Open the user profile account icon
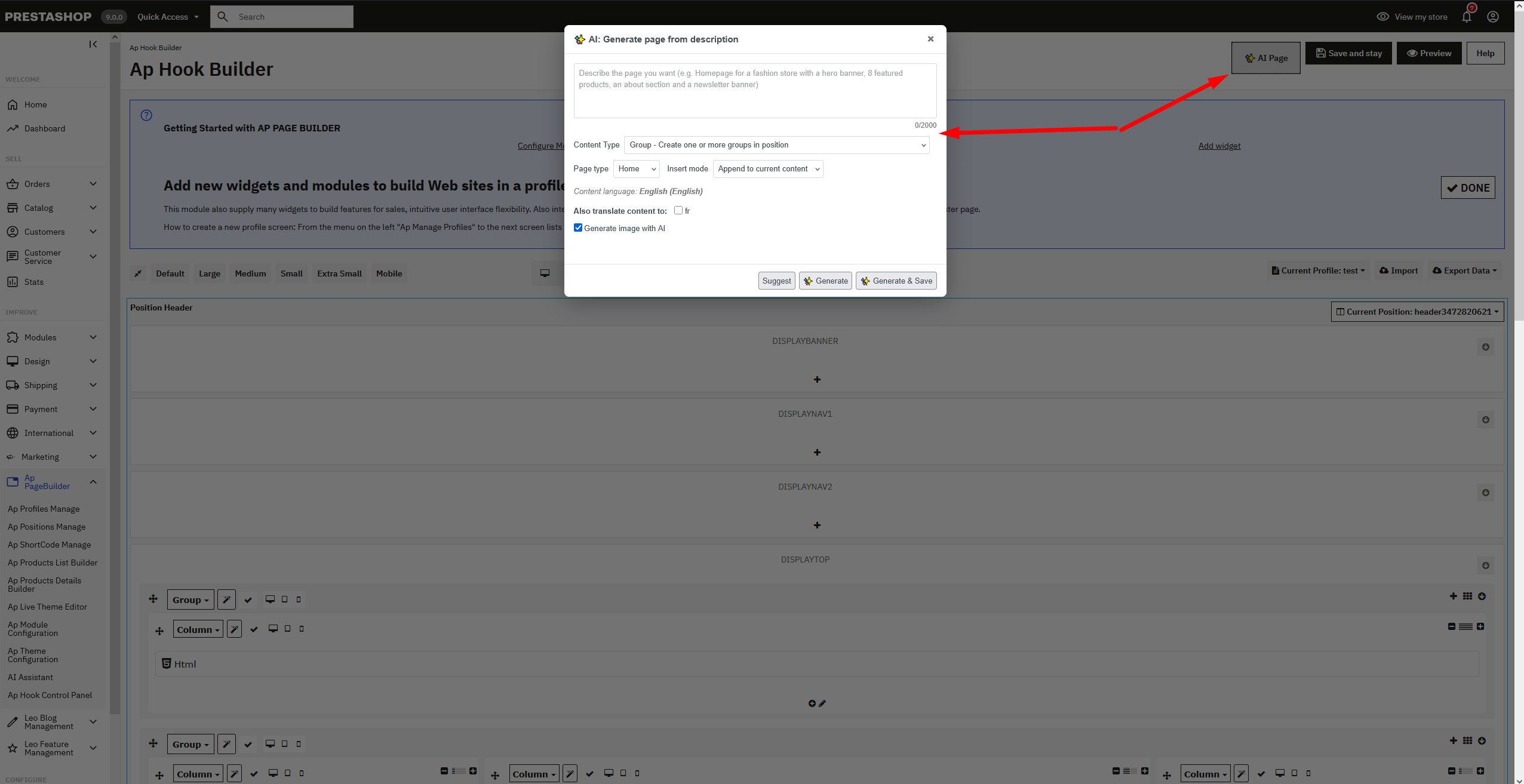The image size is (1524, 784). (1493, 17)
